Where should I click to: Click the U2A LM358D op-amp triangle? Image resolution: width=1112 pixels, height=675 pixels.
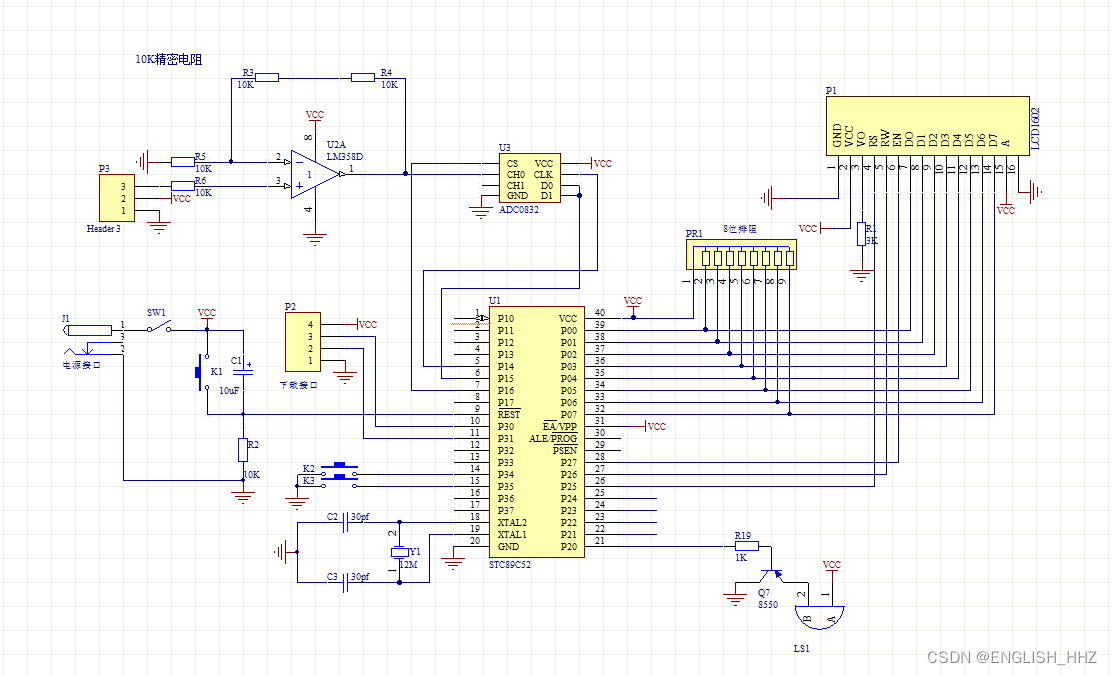(x=315, y=174)
